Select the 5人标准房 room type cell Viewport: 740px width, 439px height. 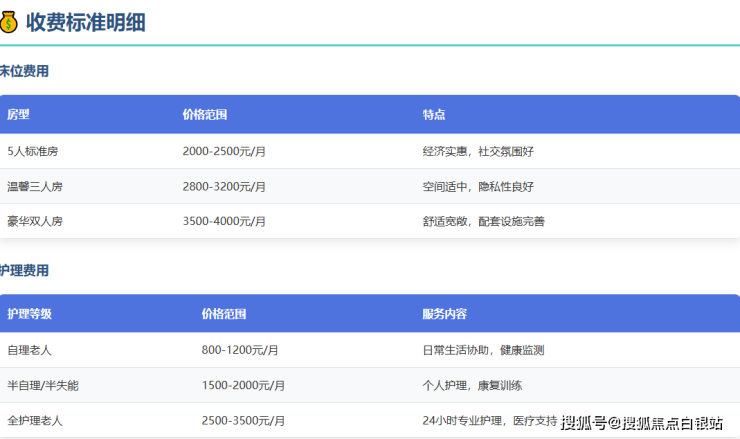click(33, 151)
